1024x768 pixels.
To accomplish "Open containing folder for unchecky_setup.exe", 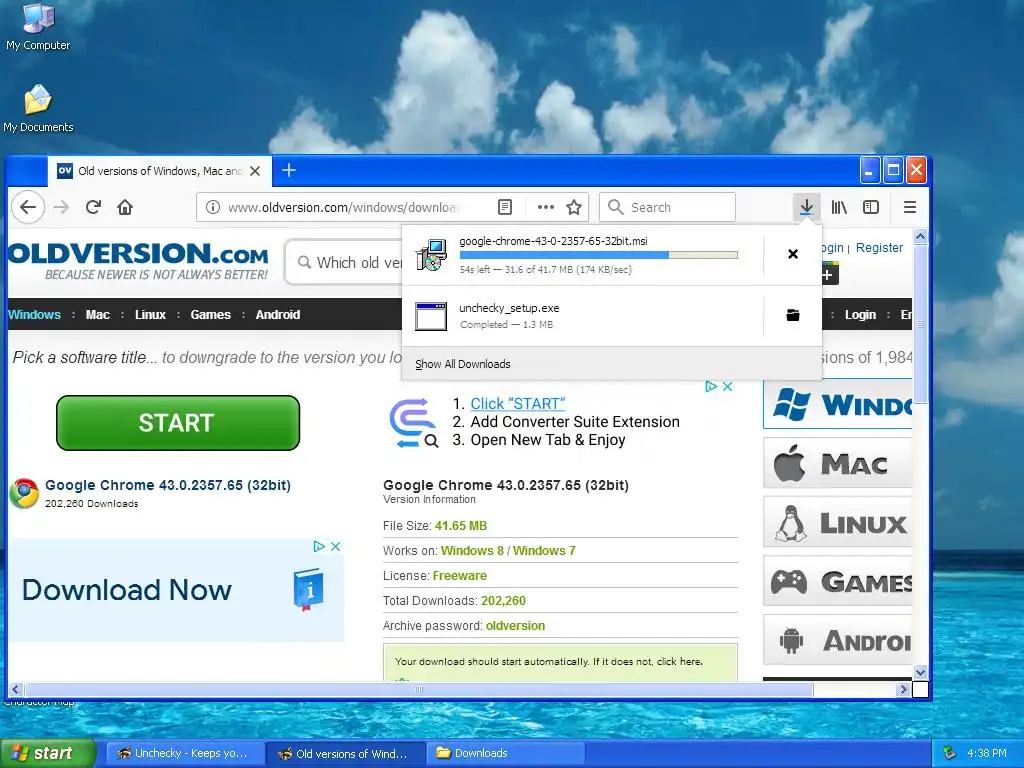I will (x=793, y=315).
